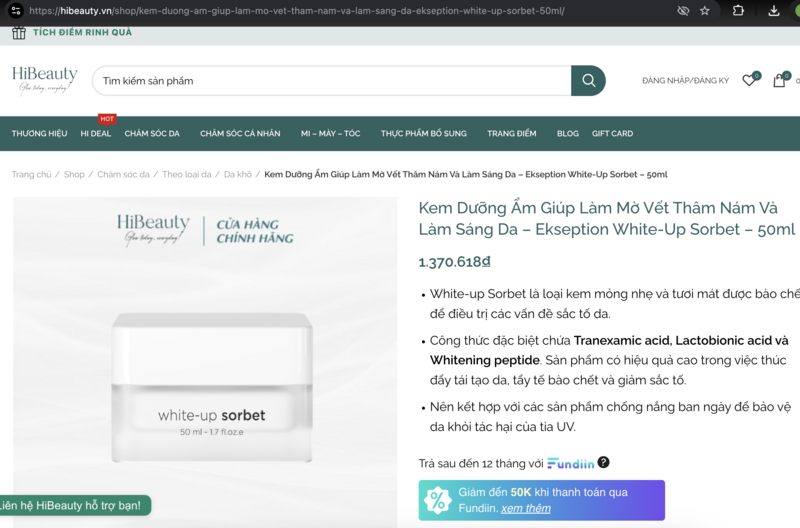Open the Chăm sóc cá nhân menu
The height and width of the screenshot is (528, 800).
[240, 134]
